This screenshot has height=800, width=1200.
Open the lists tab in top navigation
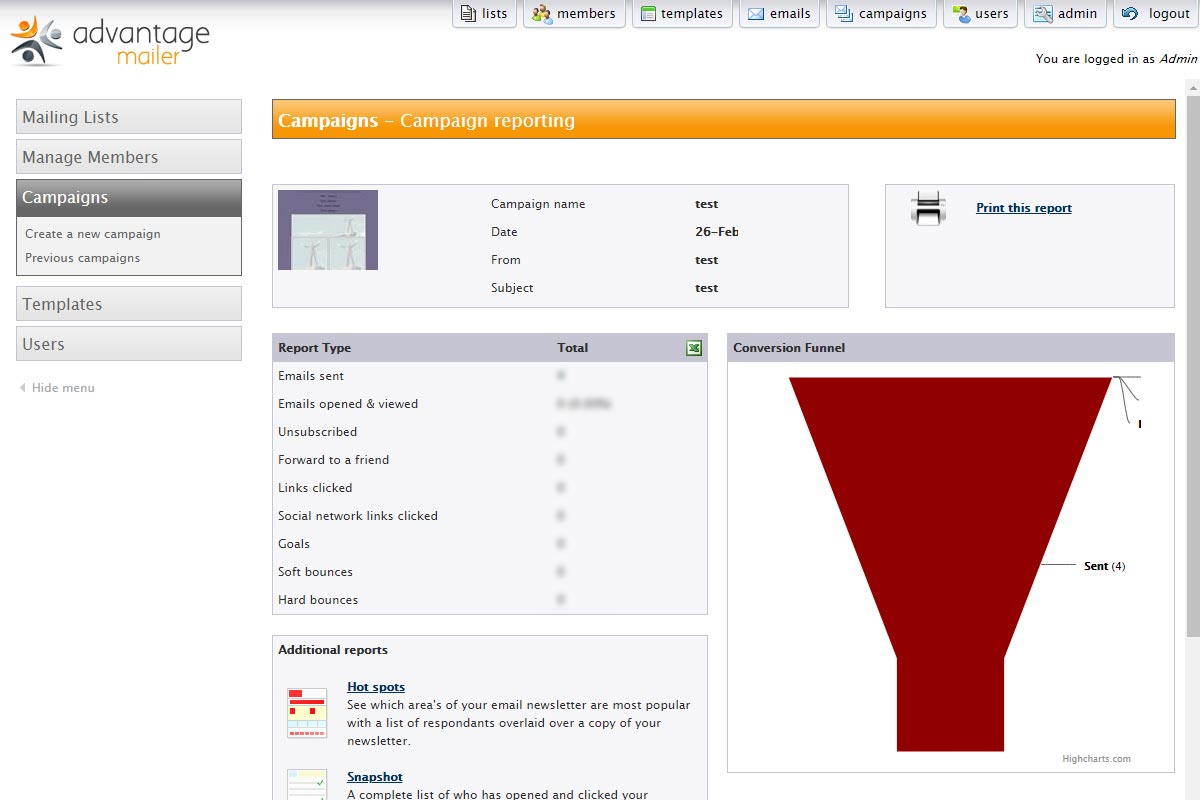coord(484,14)
